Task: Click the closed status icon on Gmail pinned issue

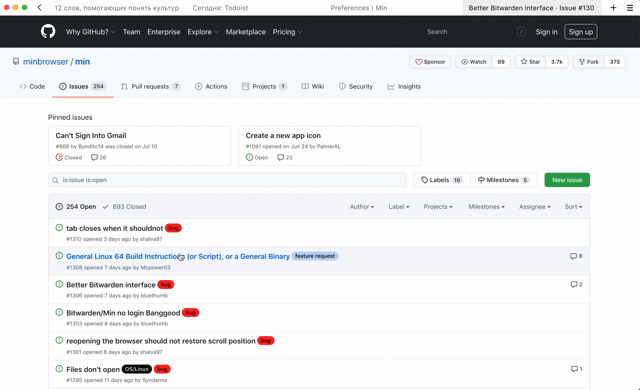Action: tap(59, 157)
